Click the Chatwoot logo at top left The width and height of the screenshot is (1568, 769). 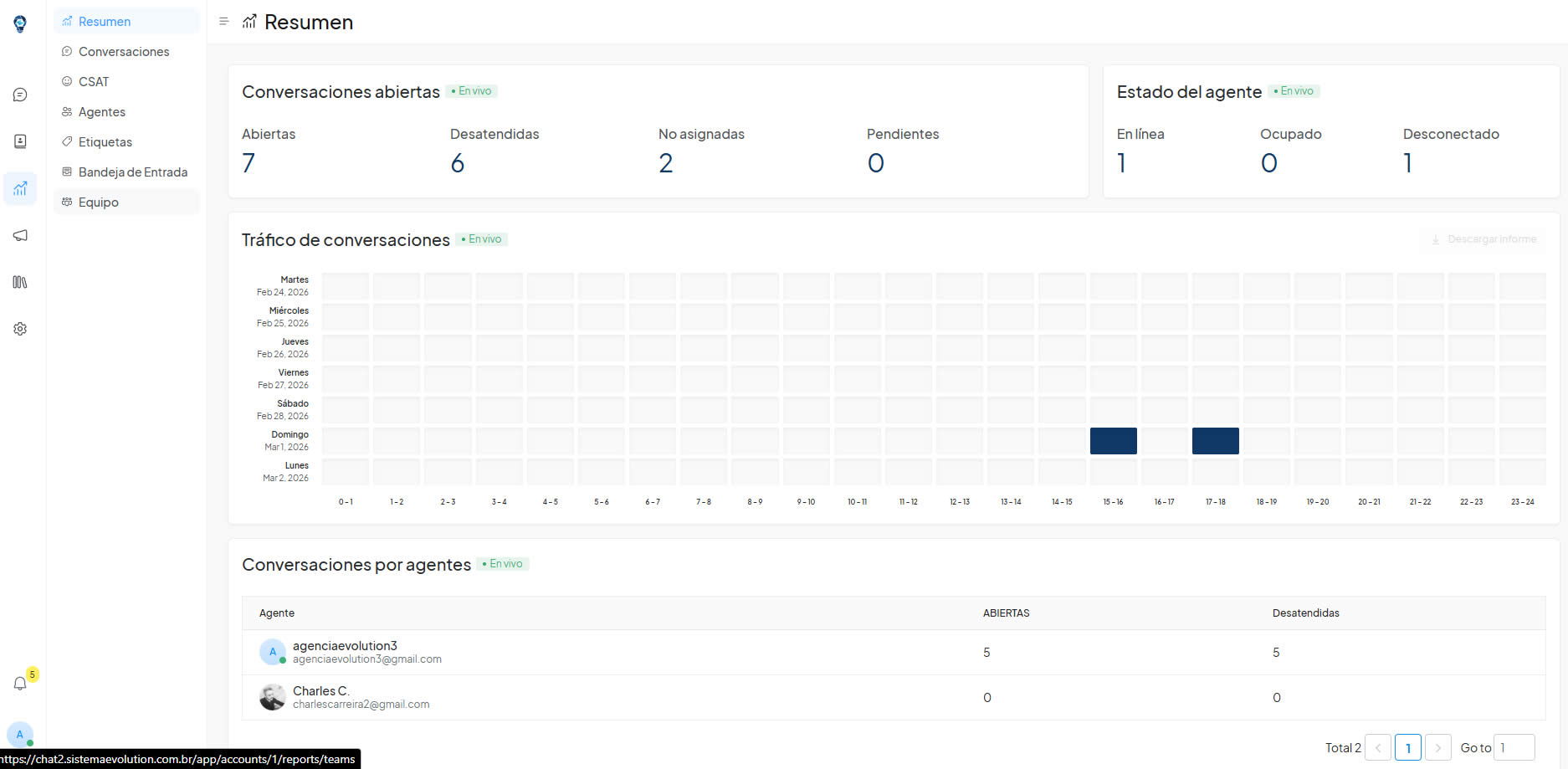20,24
